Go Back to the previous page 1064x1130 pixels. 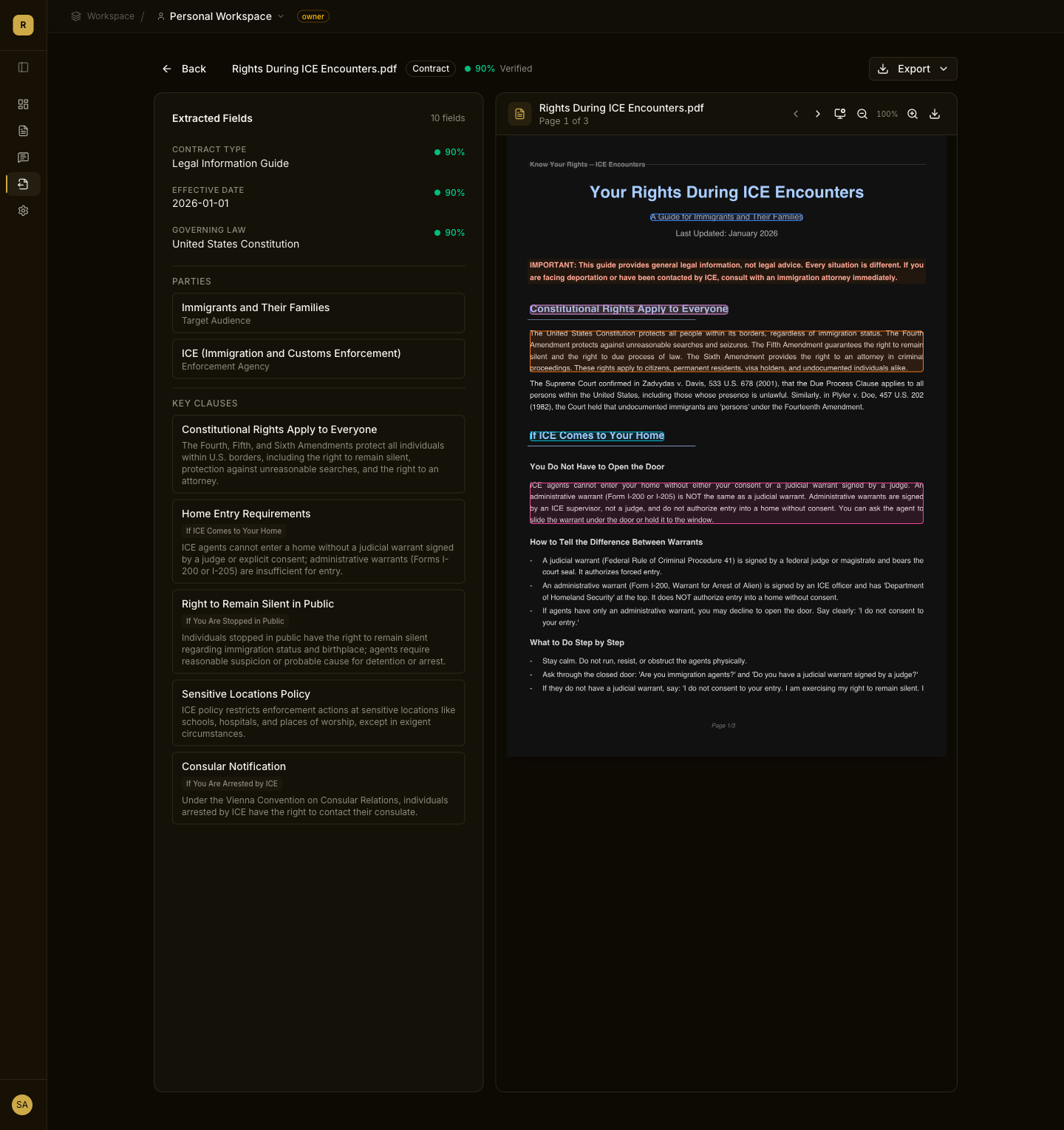pos(184,69)
